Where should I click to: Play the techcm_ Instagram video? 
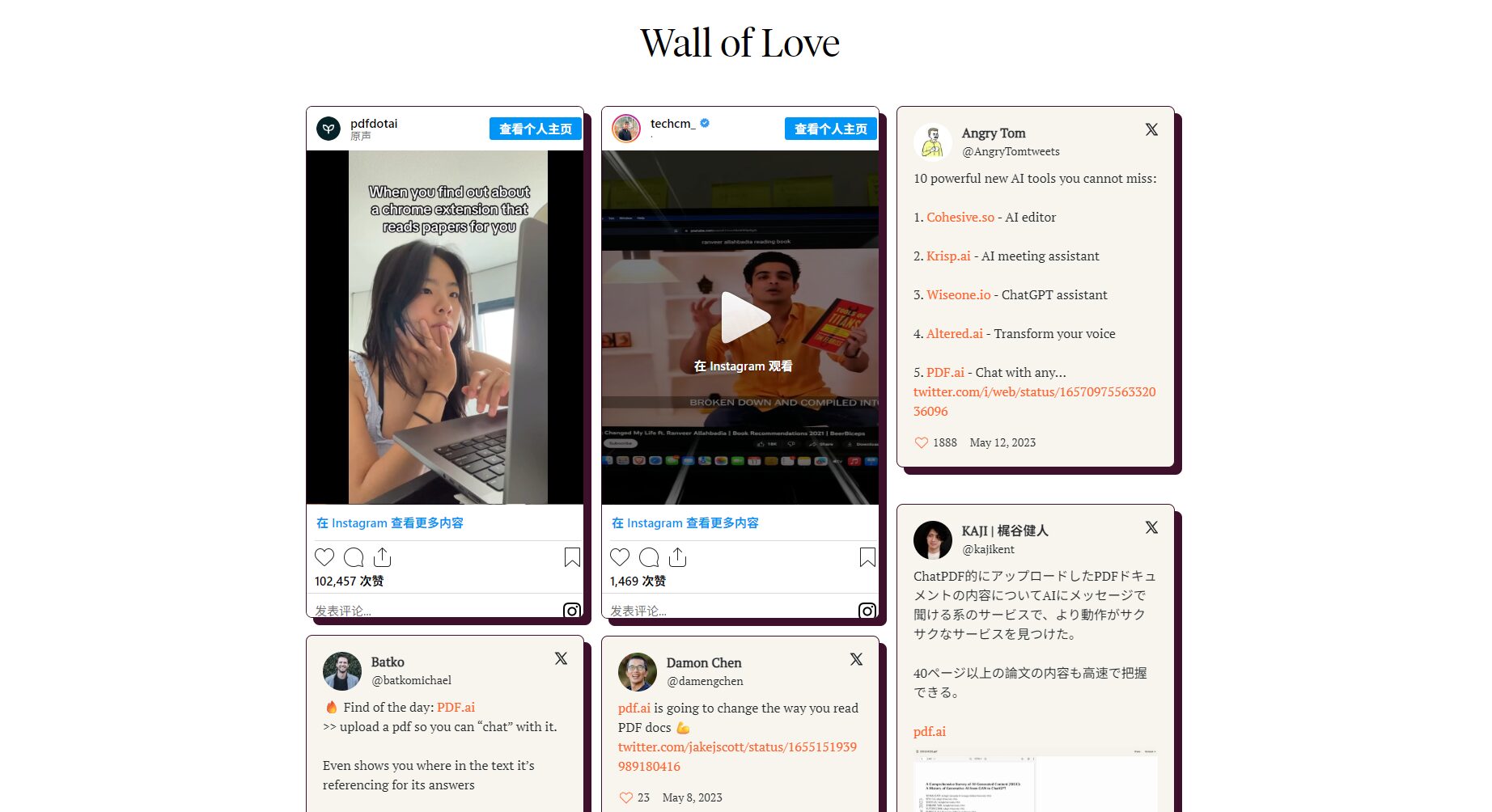745,317
